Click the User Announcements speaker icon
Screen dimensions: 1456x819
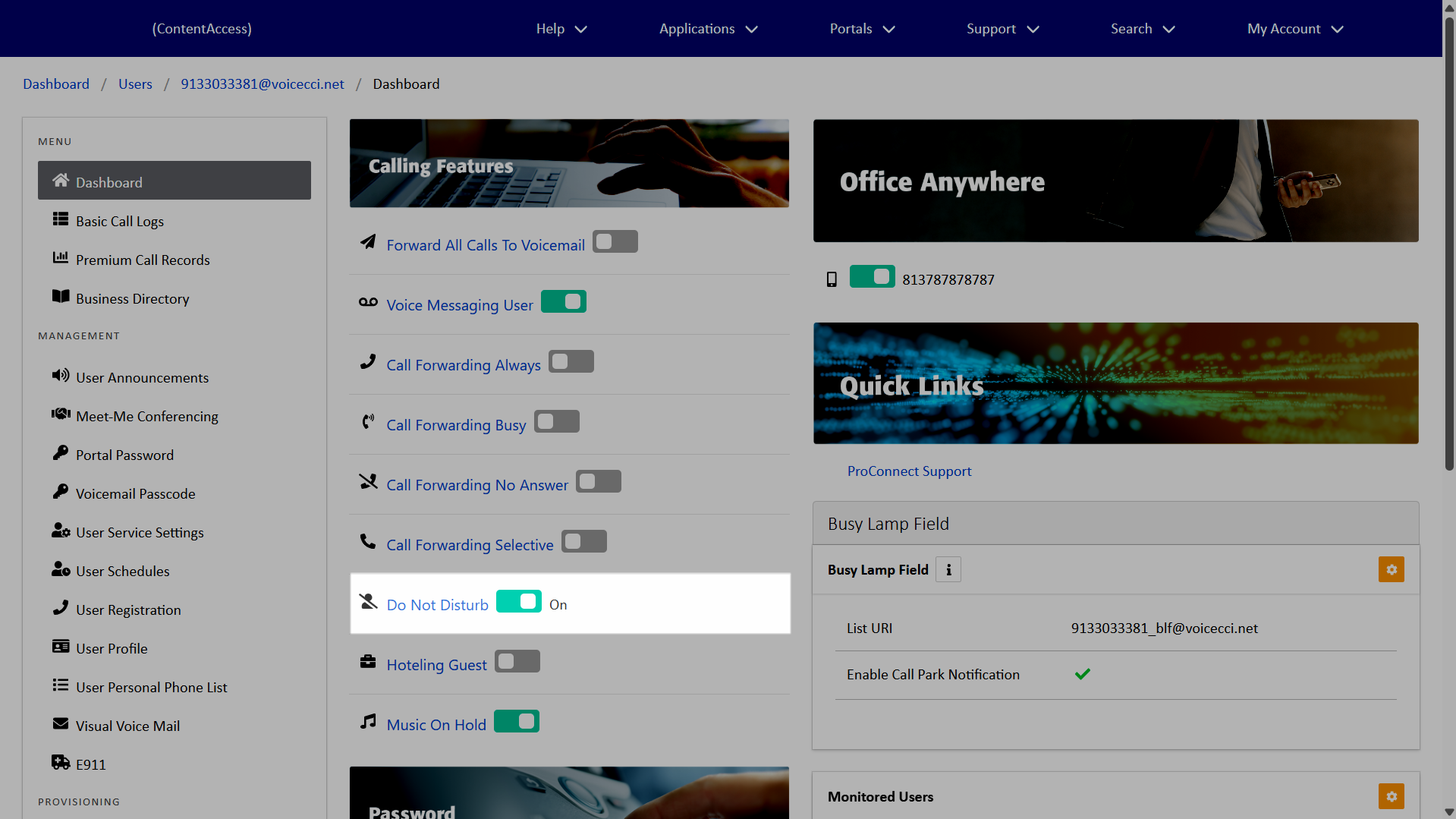(61, 376)
